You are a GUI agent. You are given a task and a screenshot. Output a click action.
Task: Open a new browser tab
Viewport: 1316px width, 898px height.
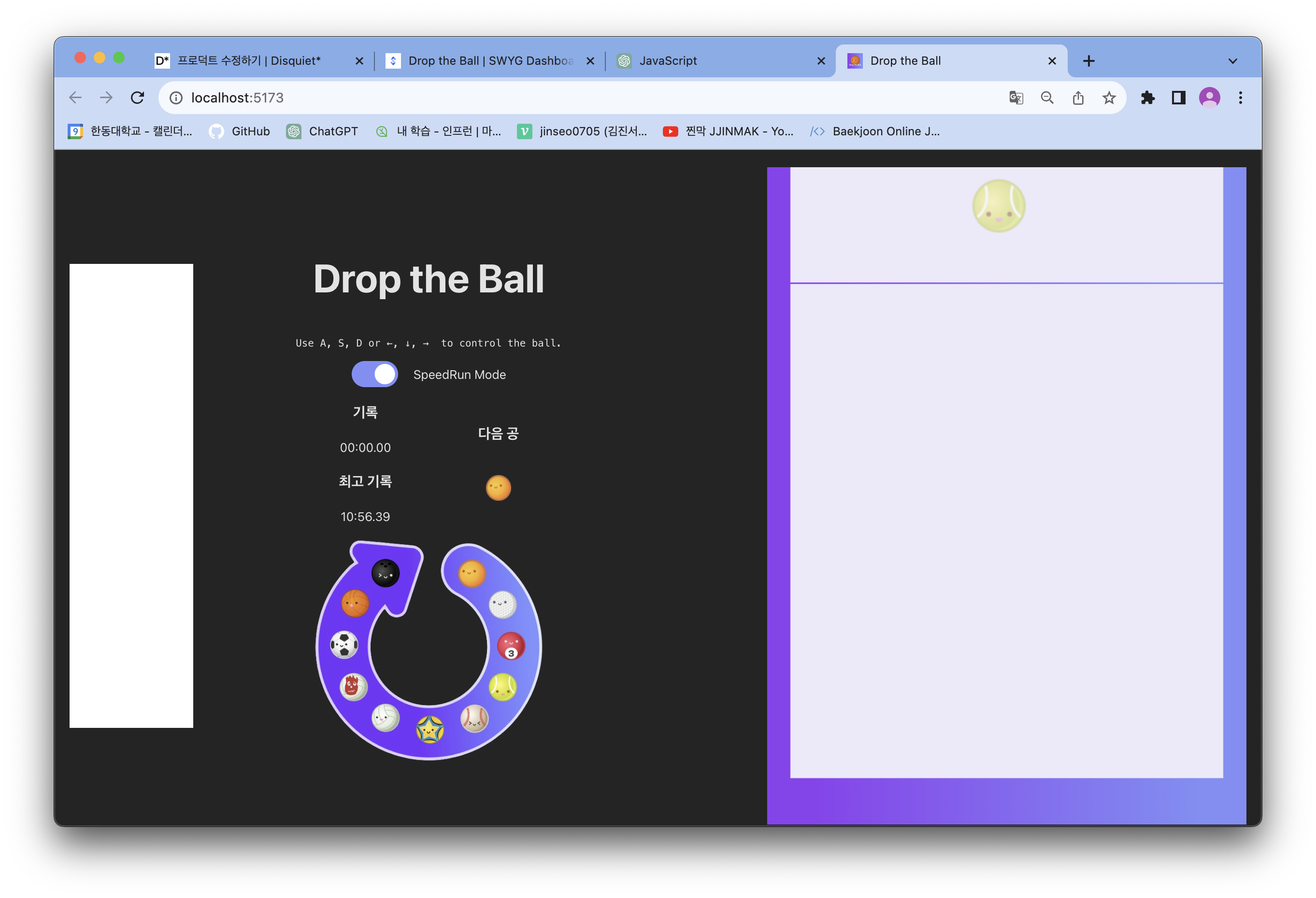pos(1088,60)
